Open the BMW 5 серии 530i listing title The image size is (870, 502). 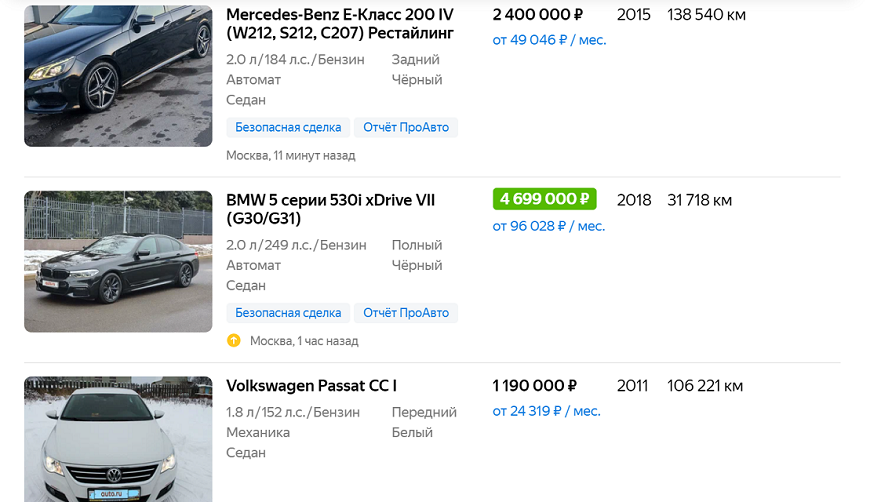(330, 209)
